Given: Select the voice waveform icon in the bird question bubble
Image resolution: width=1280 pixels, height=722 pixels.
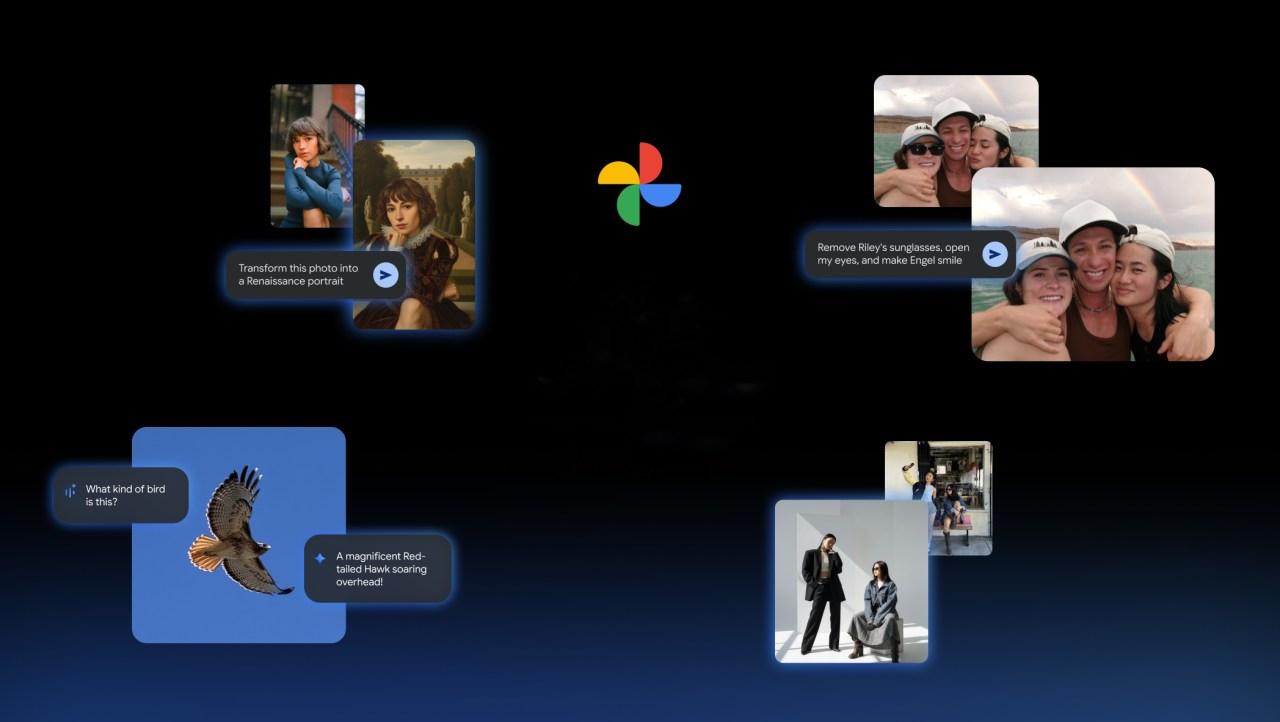Looking at the screenshot, I should pyautogui.click(x=69, y=491).
